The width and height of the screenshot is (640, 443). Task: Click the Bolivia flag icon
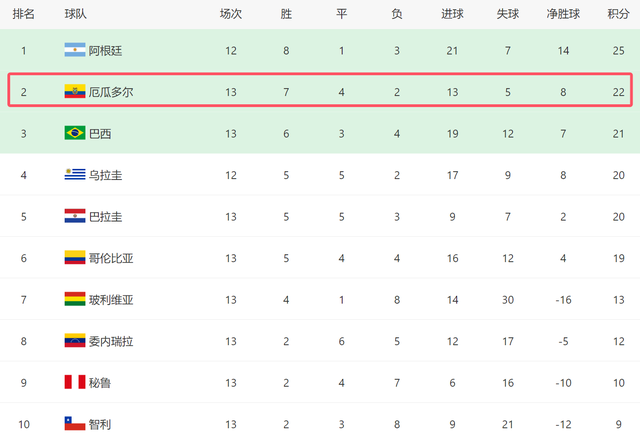[x=75, y=299]
